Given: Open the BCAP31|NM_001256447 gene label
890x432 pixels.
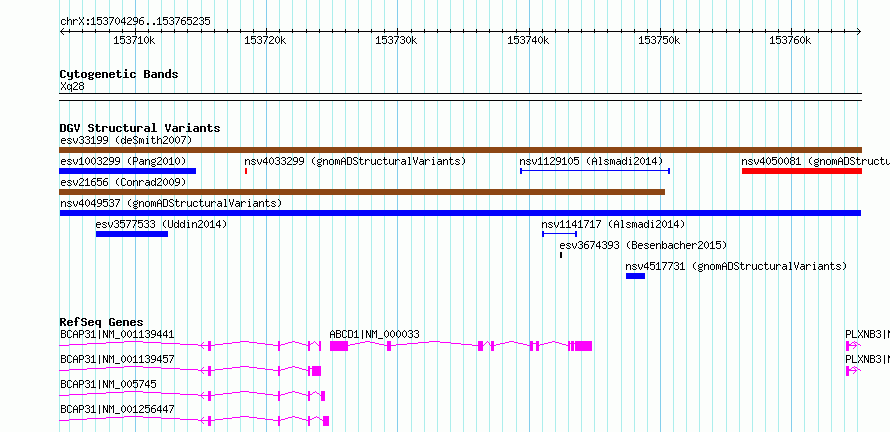Looking at the screenshot, I should (x=117, y=409).
